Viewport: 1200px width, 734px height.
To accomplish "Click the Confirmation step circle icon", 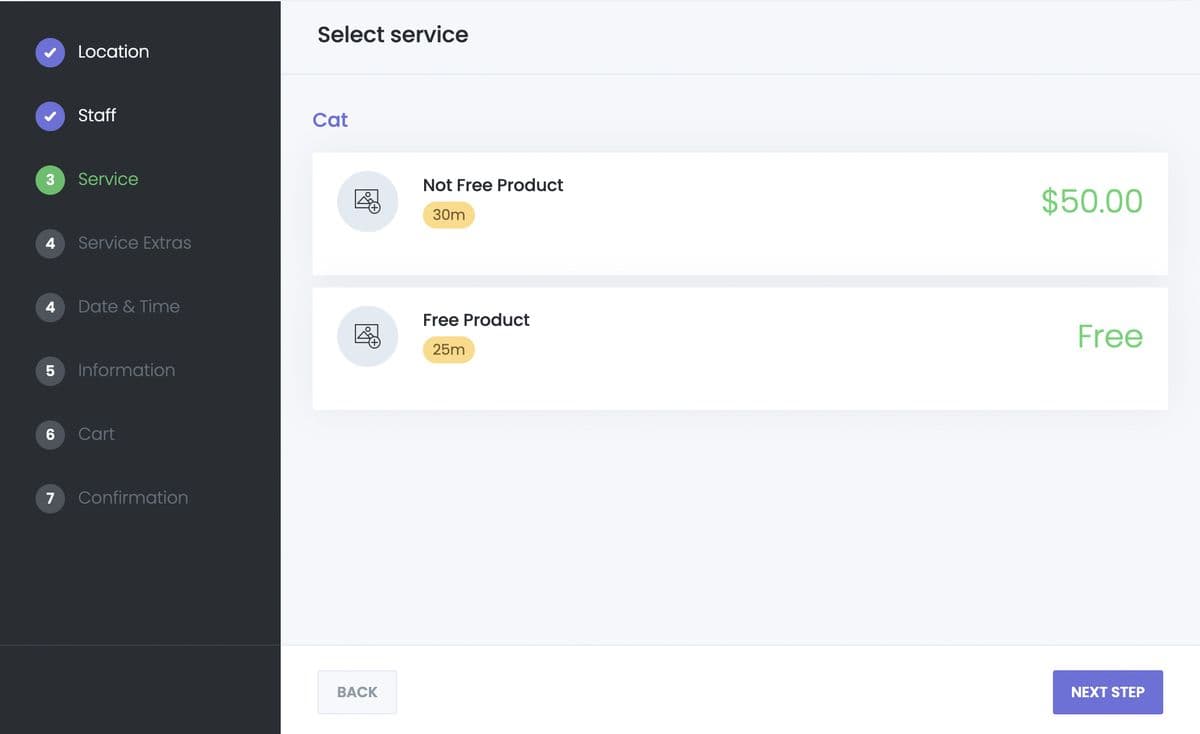I will pos(50,498).
